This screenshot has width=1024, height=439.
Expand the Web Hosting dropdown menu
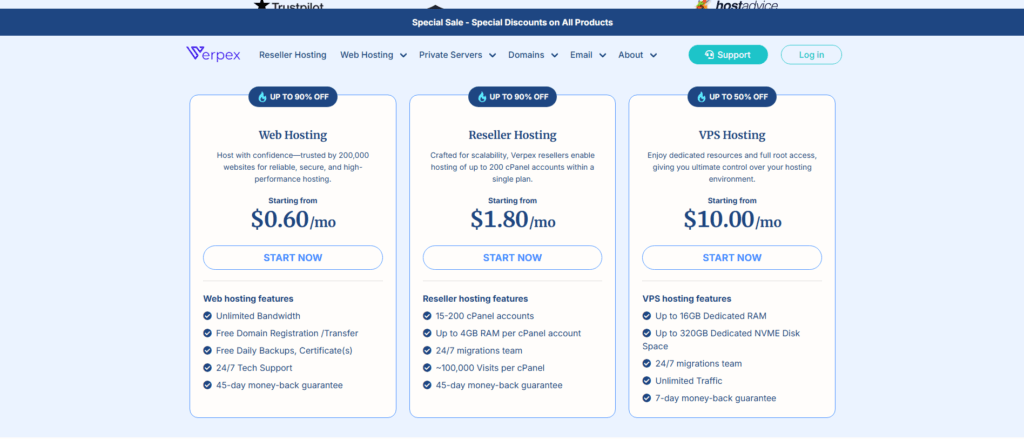[x=373, y=55]
